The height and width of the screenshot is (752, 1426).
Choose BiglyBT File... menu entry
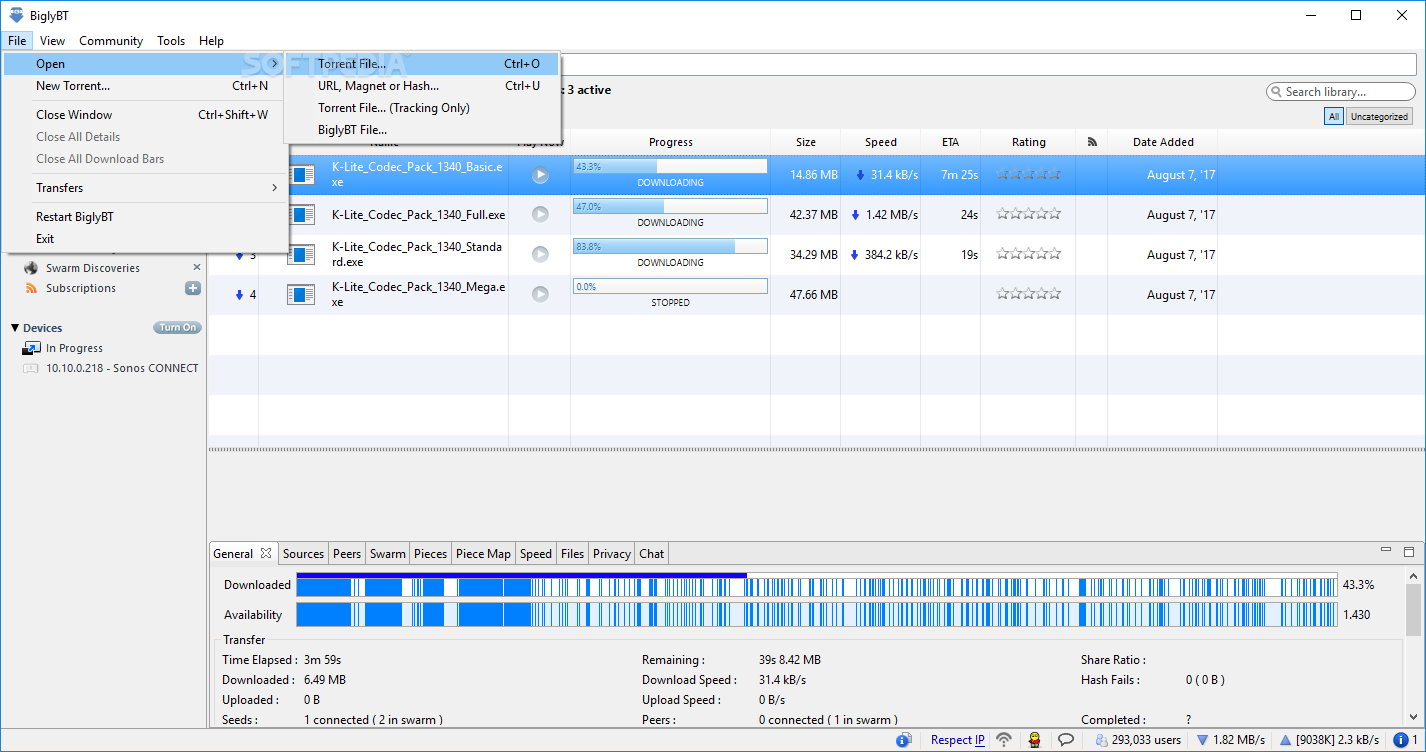point(422,130)
